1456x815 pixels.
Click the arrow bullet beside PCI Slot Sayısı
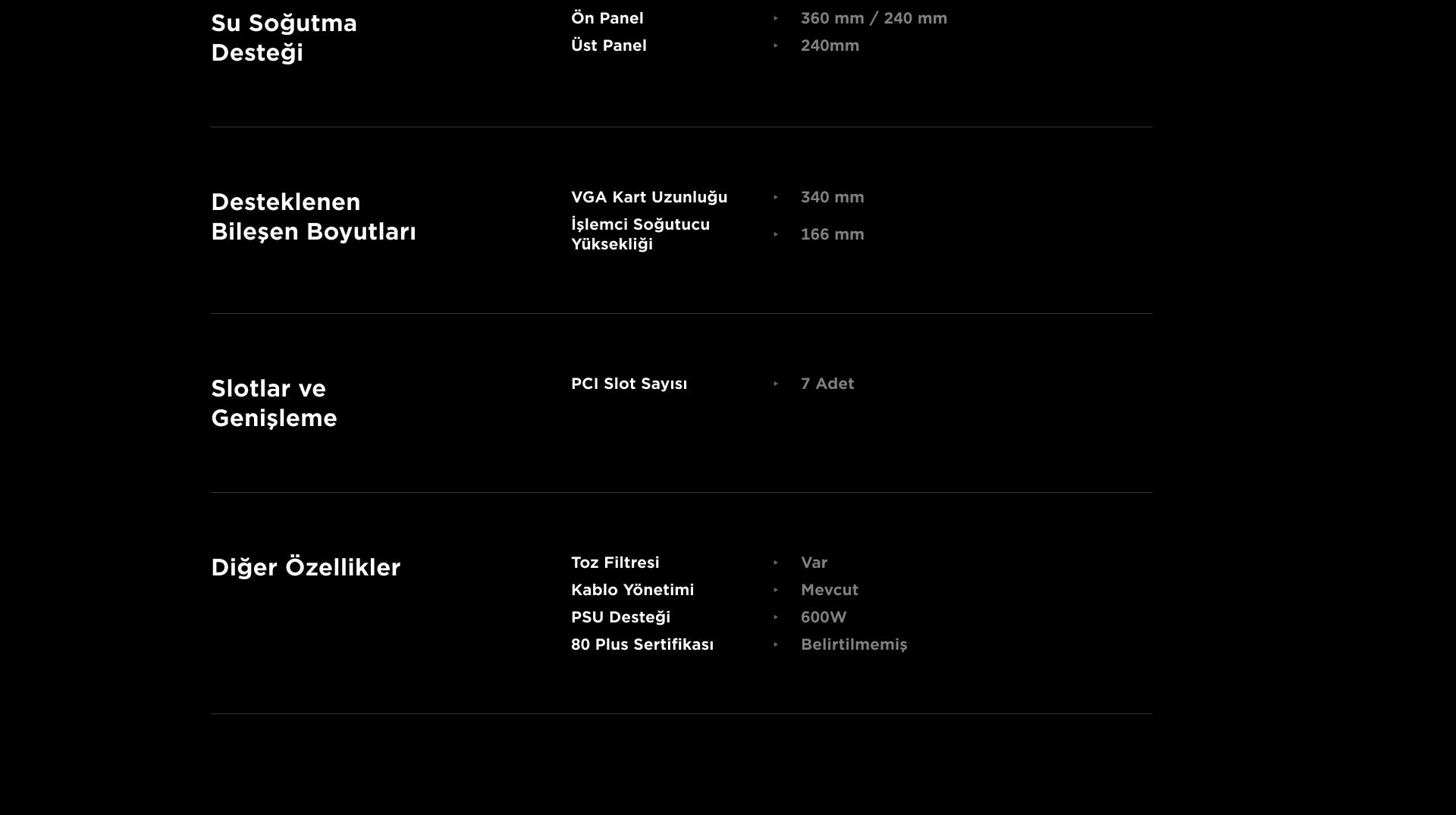point(776,384)
